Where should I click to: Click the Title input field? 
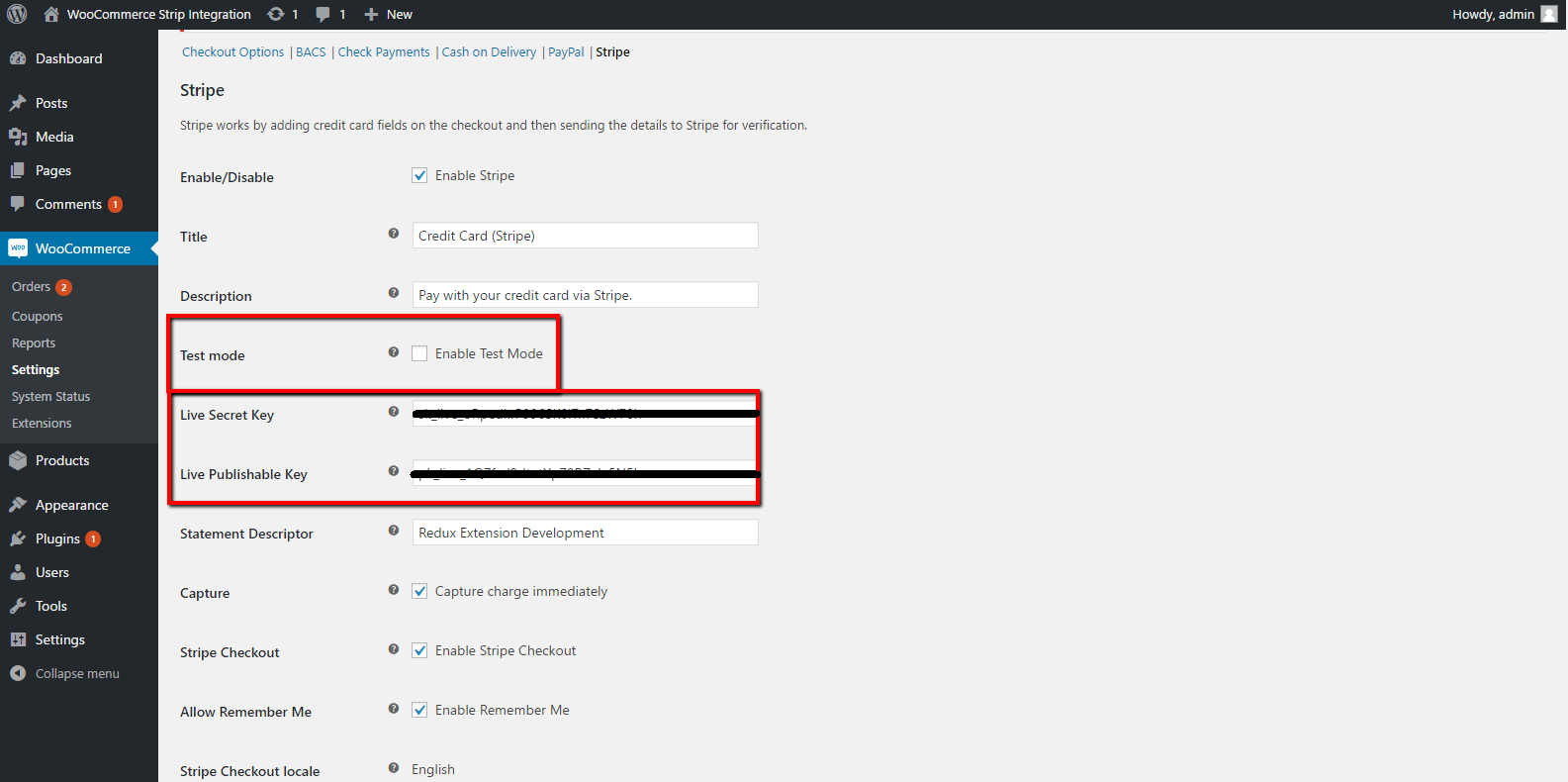pos(586,236)
